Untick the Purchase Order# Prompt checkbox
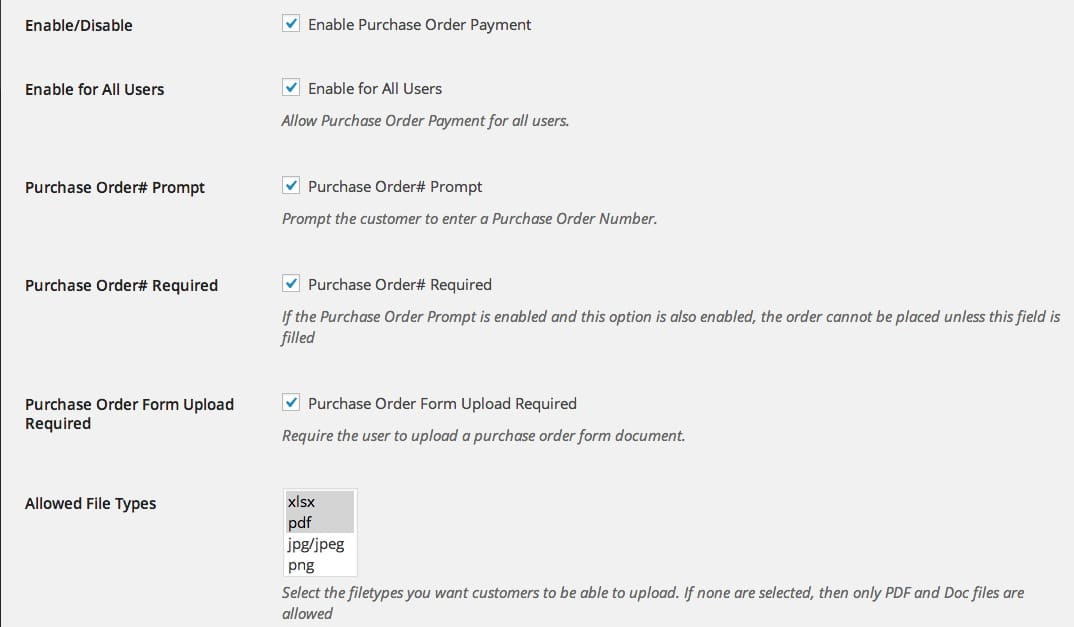This screenshot has width=1074, height=627. point(291,186)
